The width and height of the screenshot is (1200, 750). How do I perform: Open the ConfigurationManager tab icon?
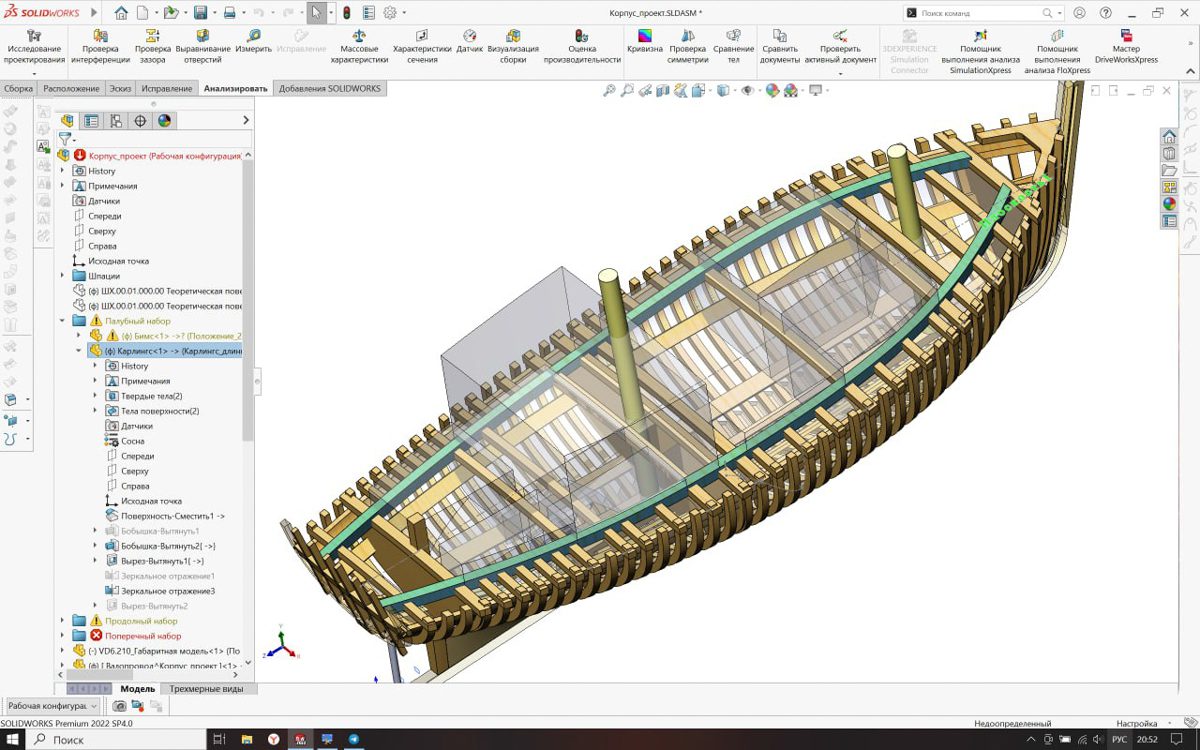click(116, 121)
